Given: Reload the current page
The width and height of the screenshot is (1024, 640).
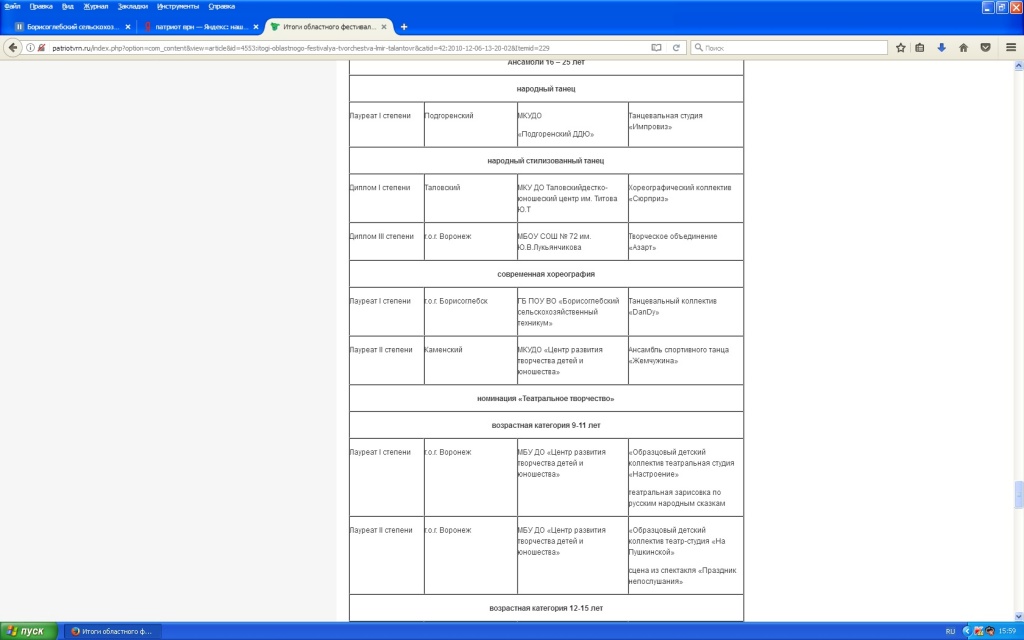Looking at the screenshot, I should 676,48.
